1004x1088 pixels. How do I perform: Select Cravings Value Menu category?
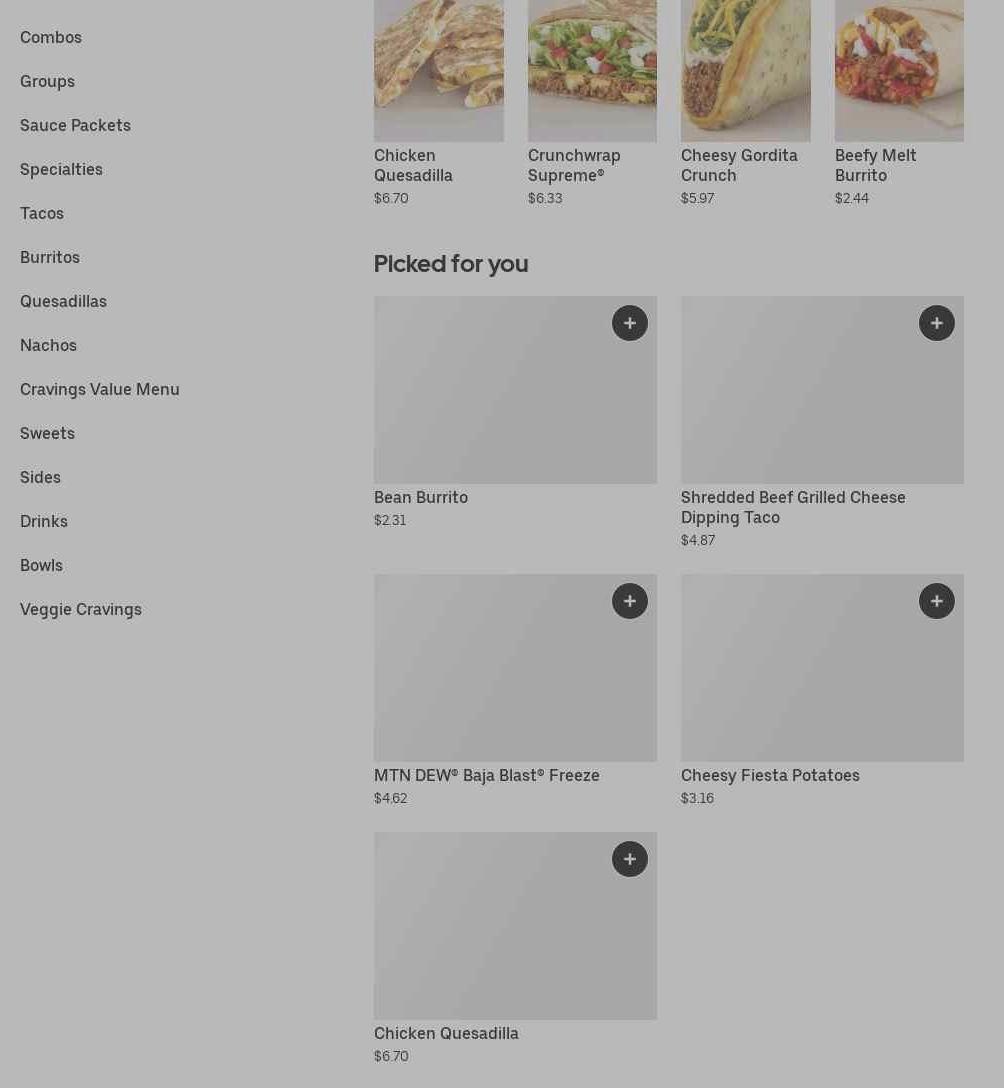[100, 389]
